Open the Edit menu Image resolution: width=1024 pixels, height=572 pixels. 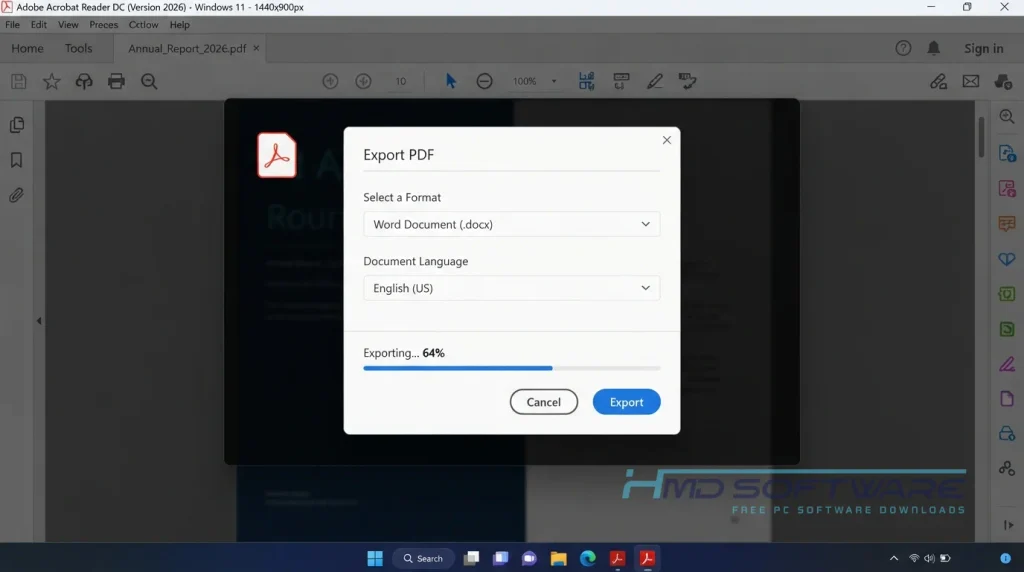click(x=39, y=25)
